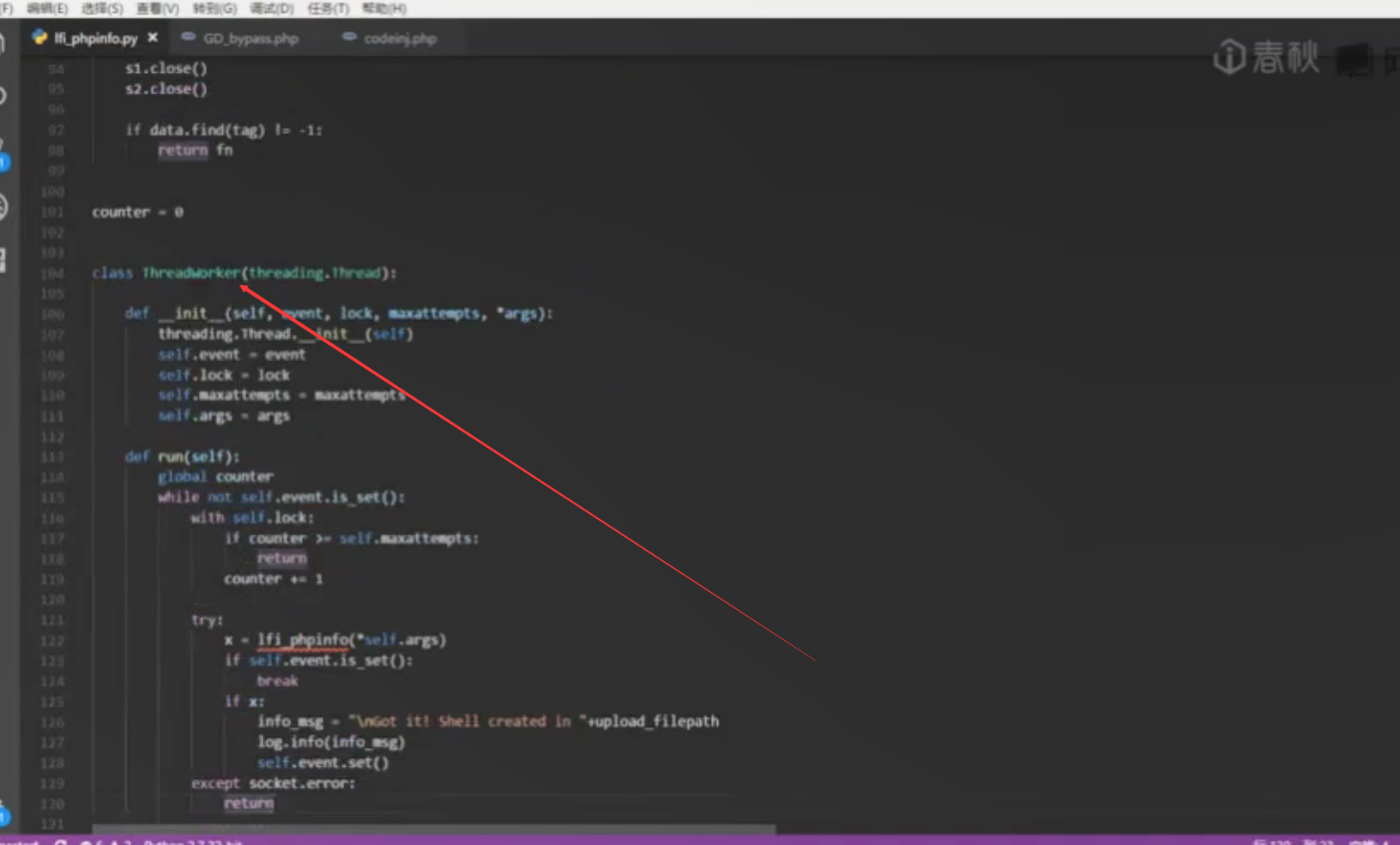Click the 'def run(self):' line
This screenshot has height=845, width=1400.
click(182, 456)
